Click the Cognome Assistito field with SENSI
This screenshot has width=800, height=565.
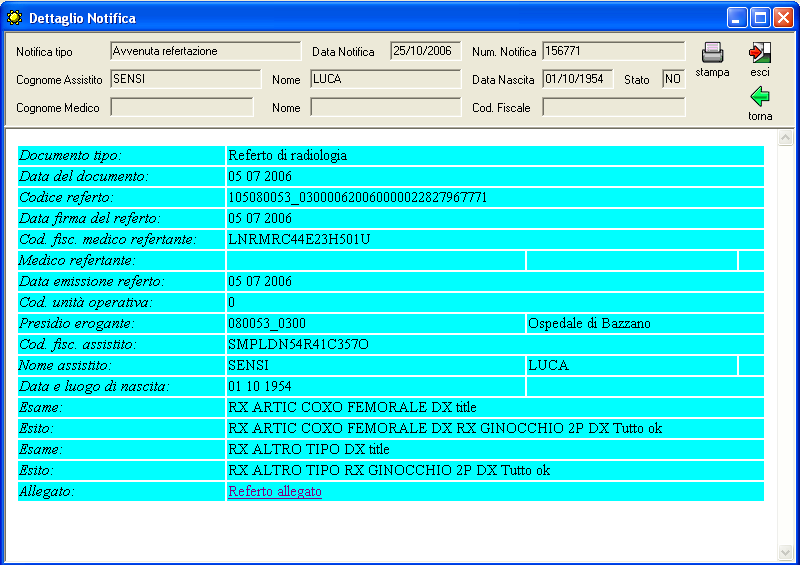click(x=185, y=79)
